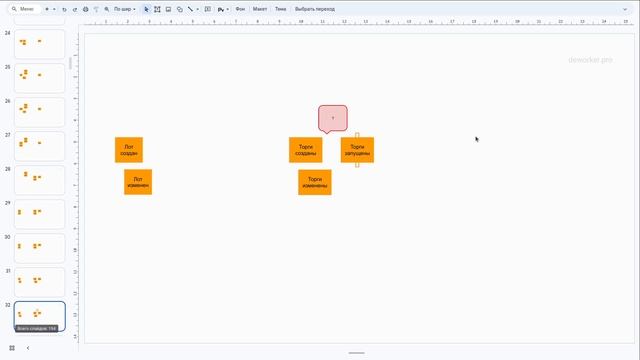Undo the last action
The height and width of the screenshot is (360, 640).
click(x=64, y=9)
